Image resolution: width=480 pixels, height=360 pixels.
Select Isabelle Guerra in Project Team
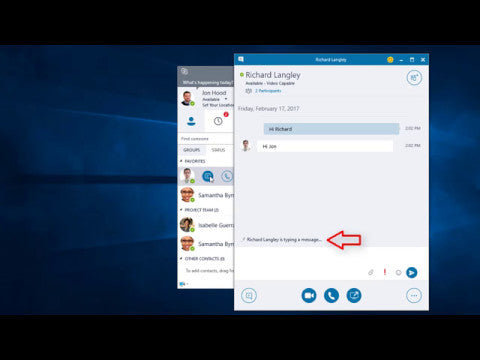pos(206,225)
